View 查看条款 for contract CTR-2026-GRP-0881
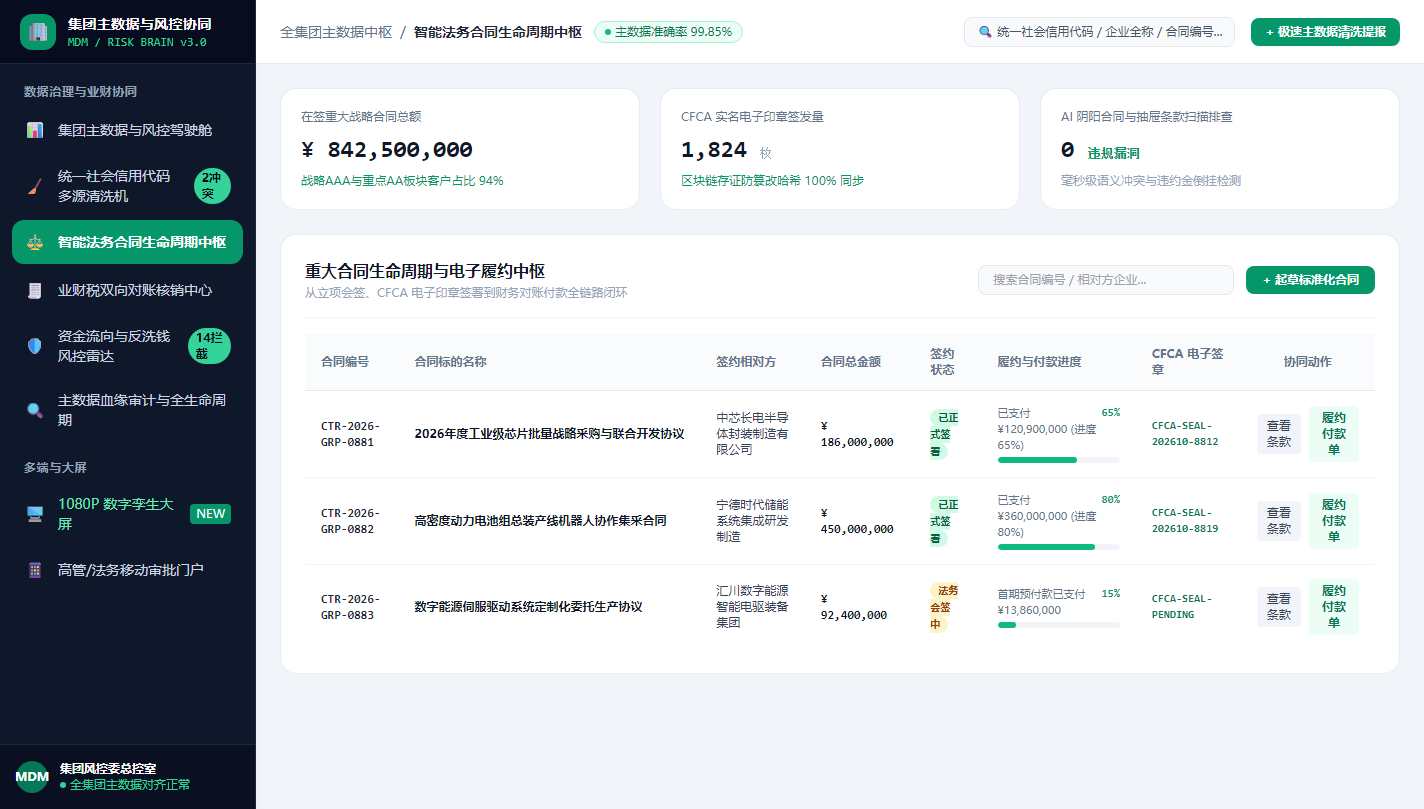 pos(1279,434)
